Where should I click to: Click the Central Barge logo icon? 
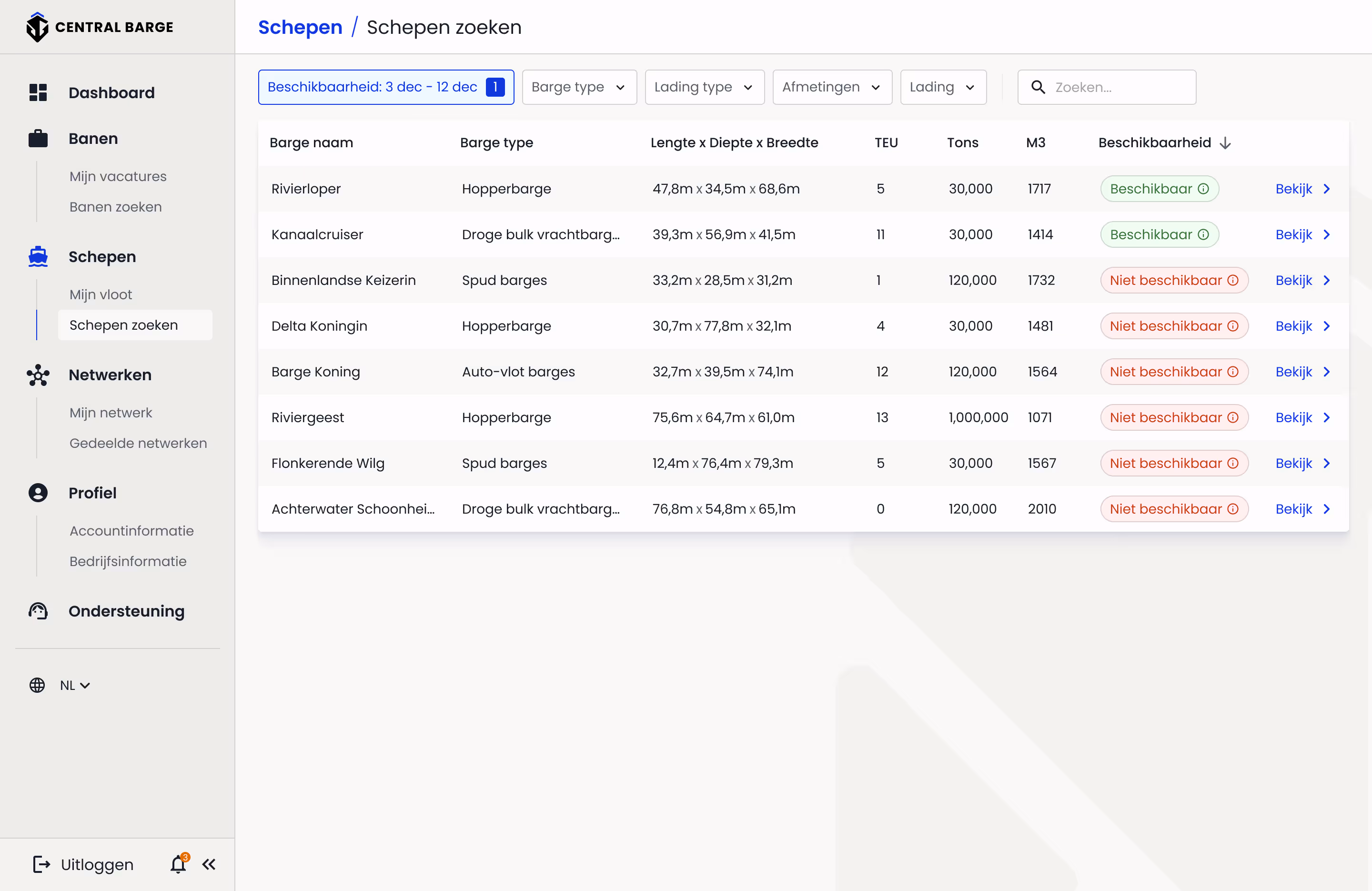coord(38,27)
